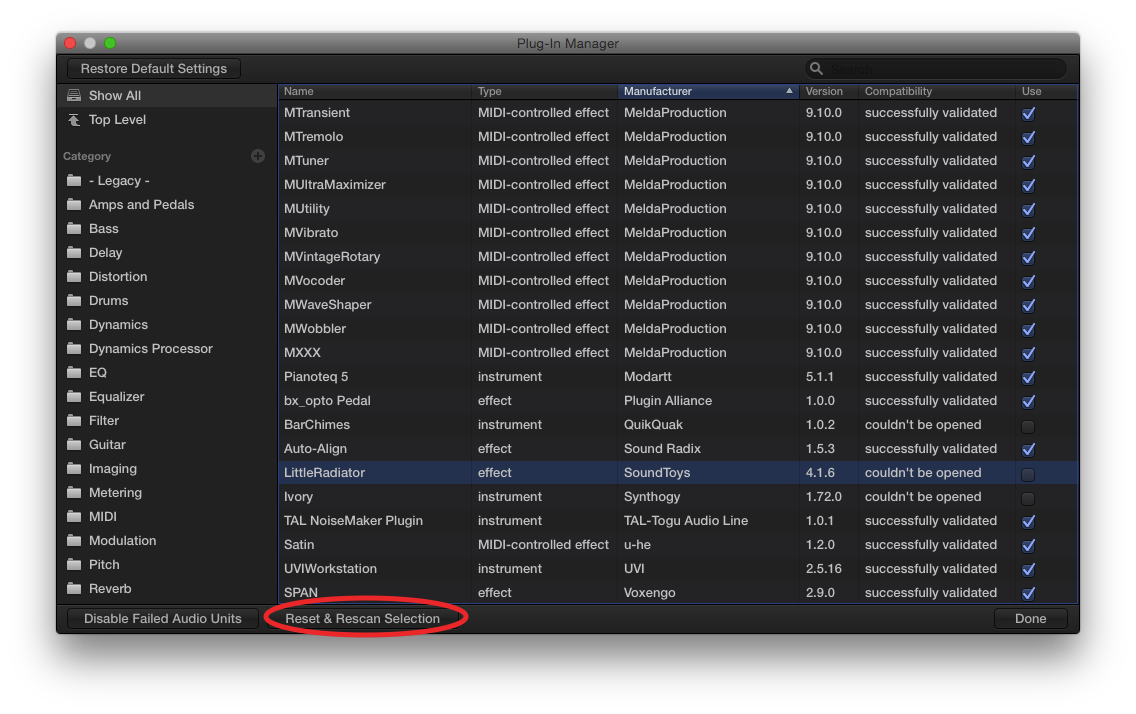The height and width of the screenshot is (714, 1136).
Task: Enable Use checkbox for BarChimes
Action: point(1028,427)
